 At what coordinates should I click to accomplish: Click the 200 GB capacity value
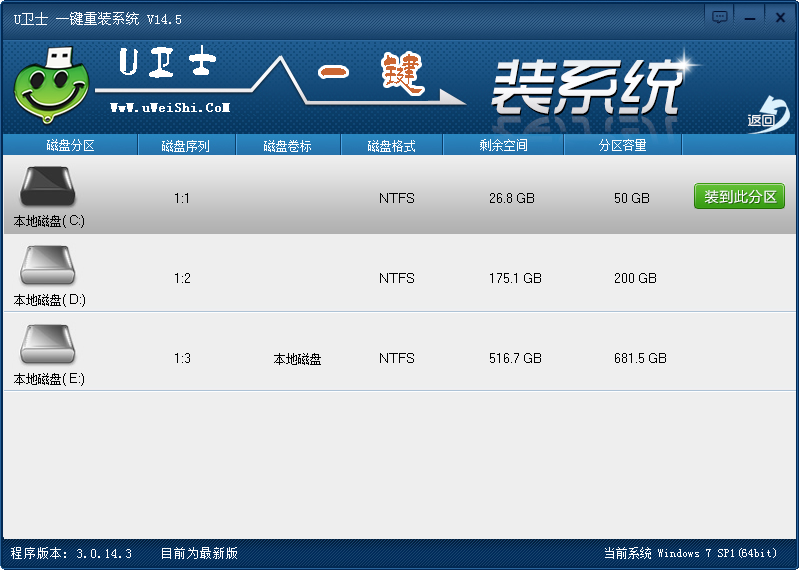[x=635, y=278]
